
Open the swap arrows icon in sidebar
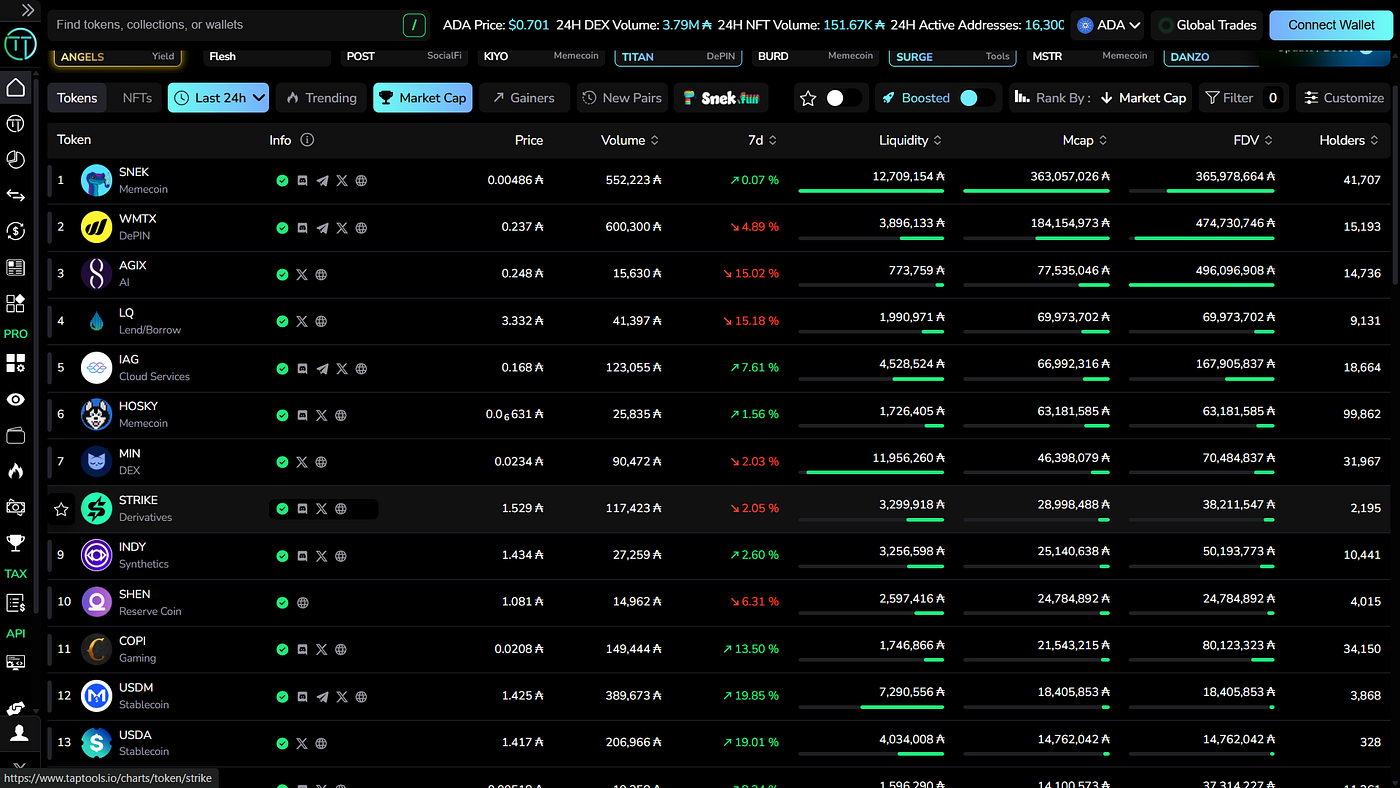pyautogui.click(x=16, y=195)
